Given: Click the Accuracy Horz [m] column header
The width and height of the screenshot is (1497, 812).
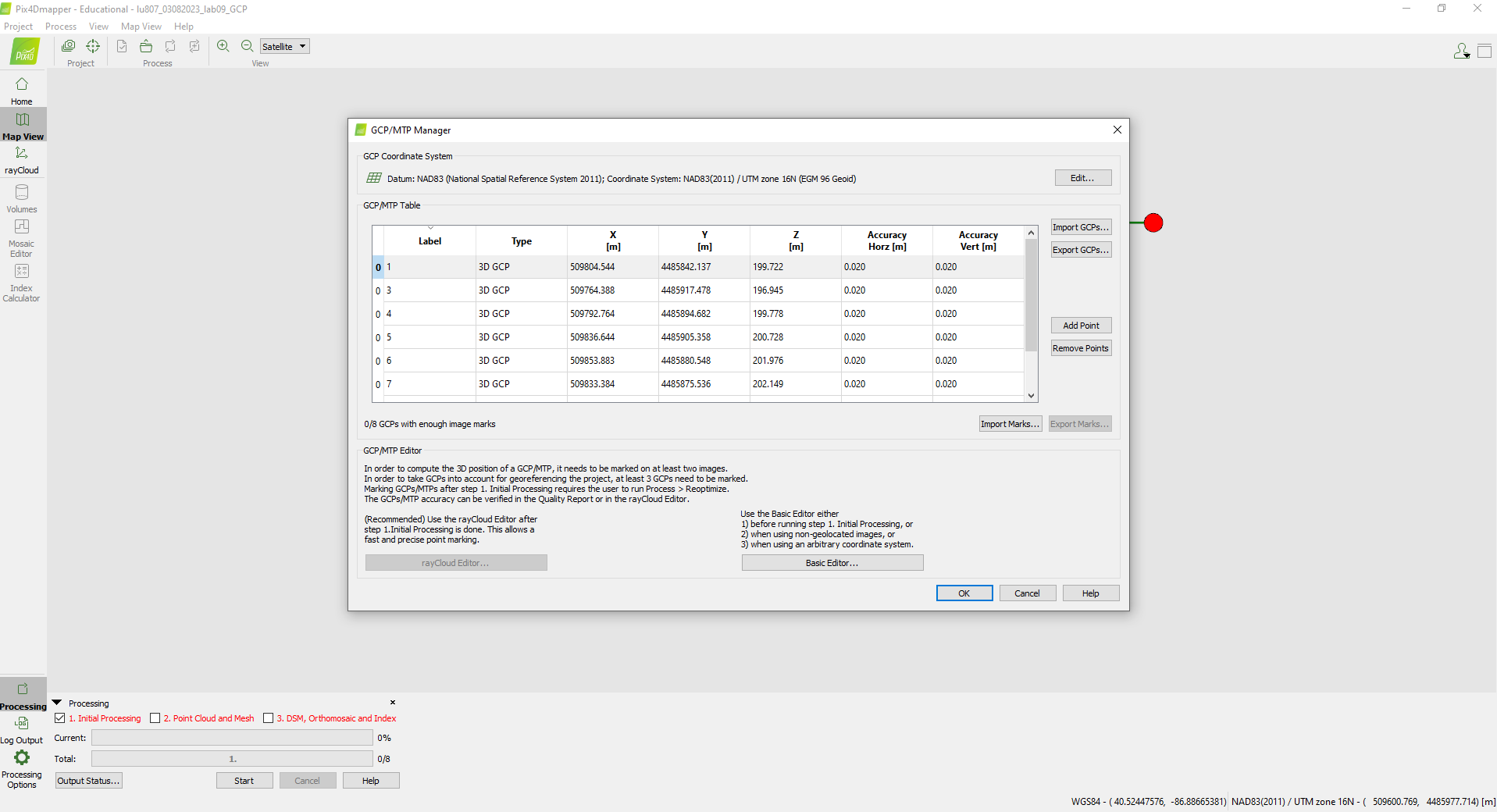Looking at the screenshot, I should 887,241.
